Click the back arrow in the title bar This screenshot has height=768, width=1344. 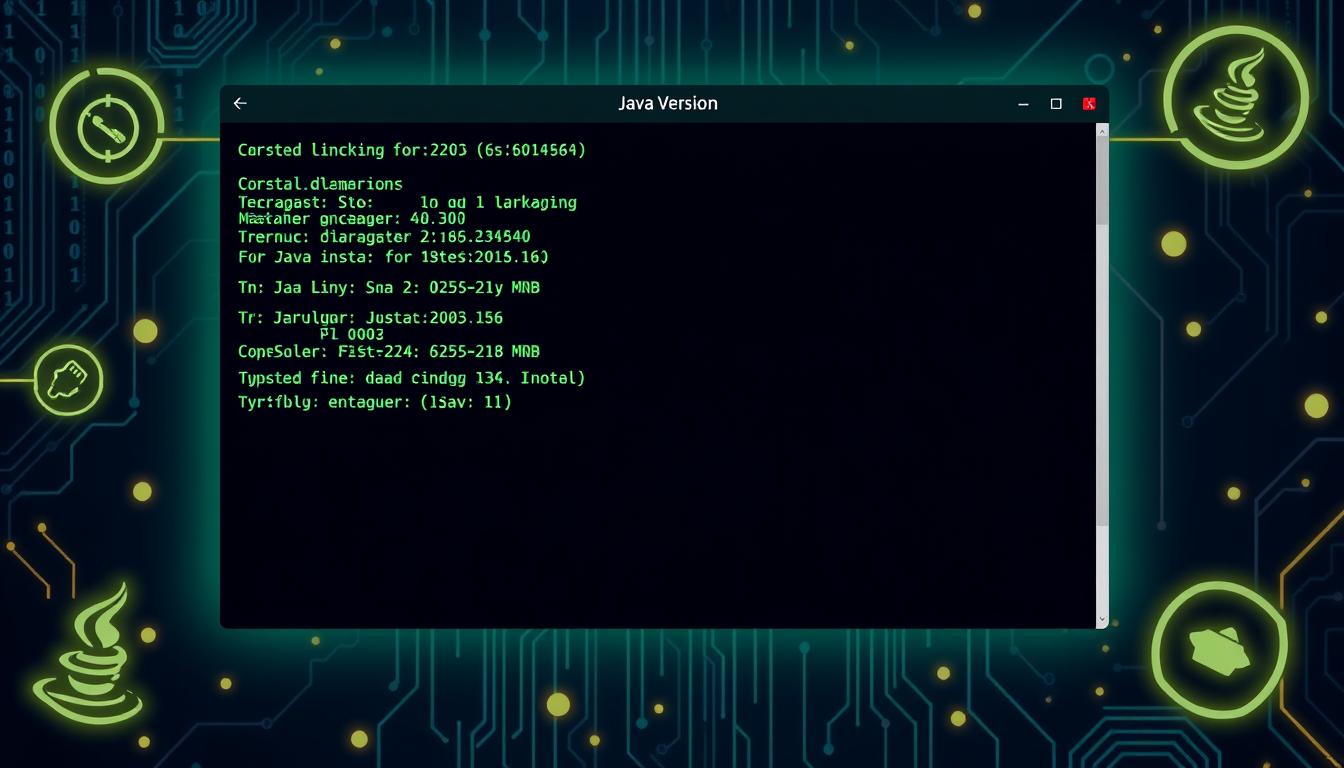(240, 103)
